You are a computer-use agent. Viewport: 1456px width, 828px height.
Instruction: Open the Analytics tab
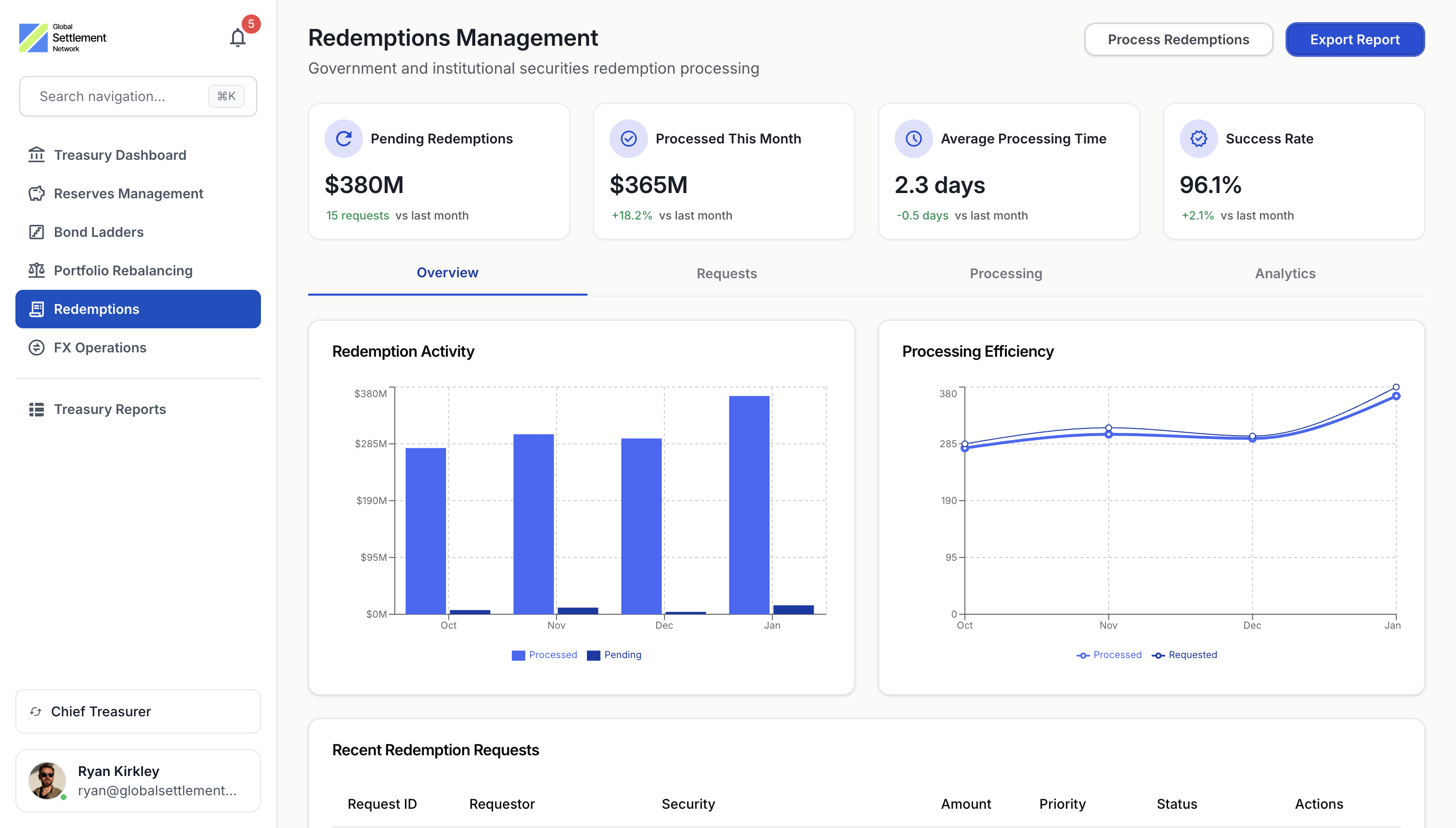tap(1285, 273)
